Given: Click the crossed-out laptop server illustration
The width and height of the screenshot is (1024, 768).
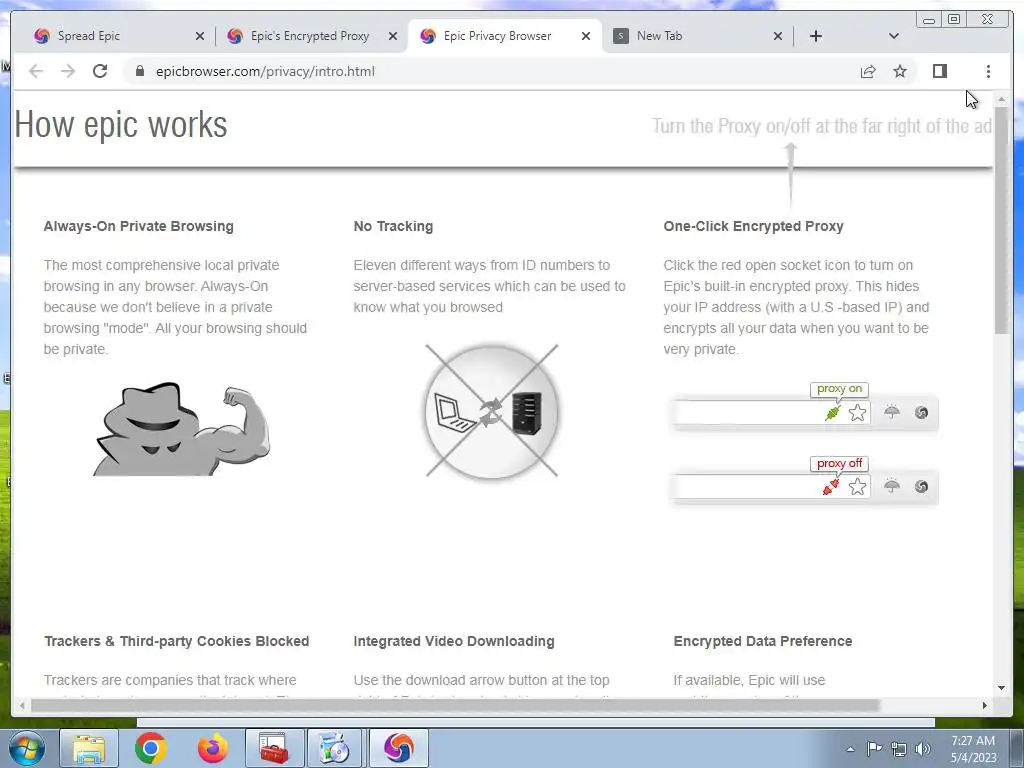Looking at the screenshot, I should tap(492, 411).
